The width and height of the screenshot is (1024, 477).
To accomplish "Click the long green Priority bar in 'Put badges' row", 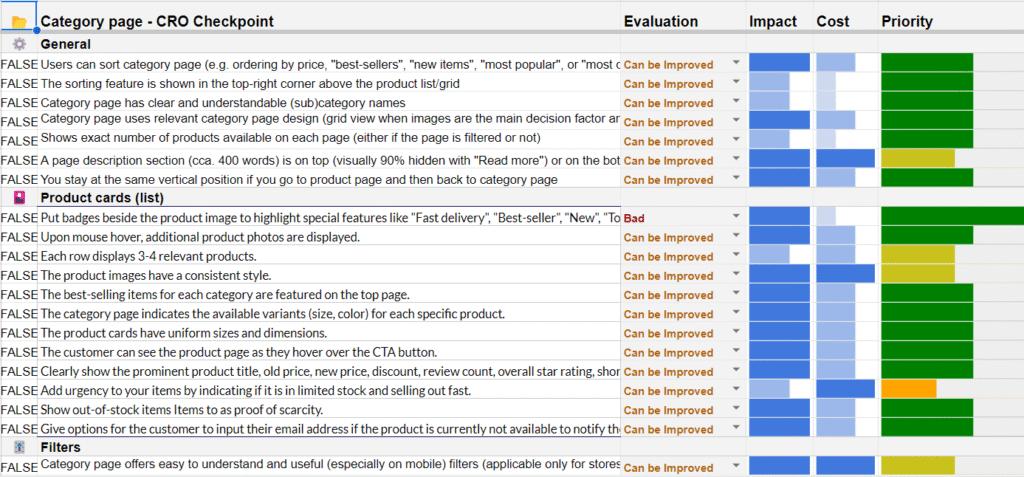I will pos(951,217).
